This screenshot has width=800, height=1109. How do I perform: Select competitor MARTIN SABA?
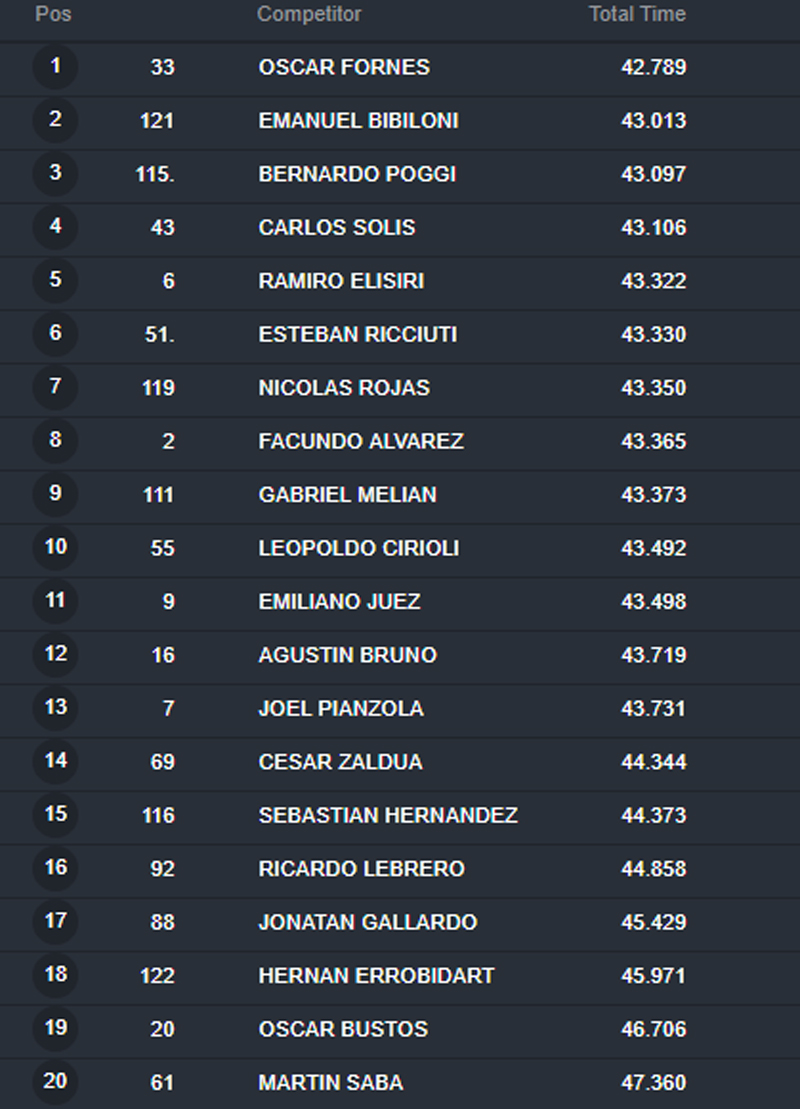click(330, 1083)
